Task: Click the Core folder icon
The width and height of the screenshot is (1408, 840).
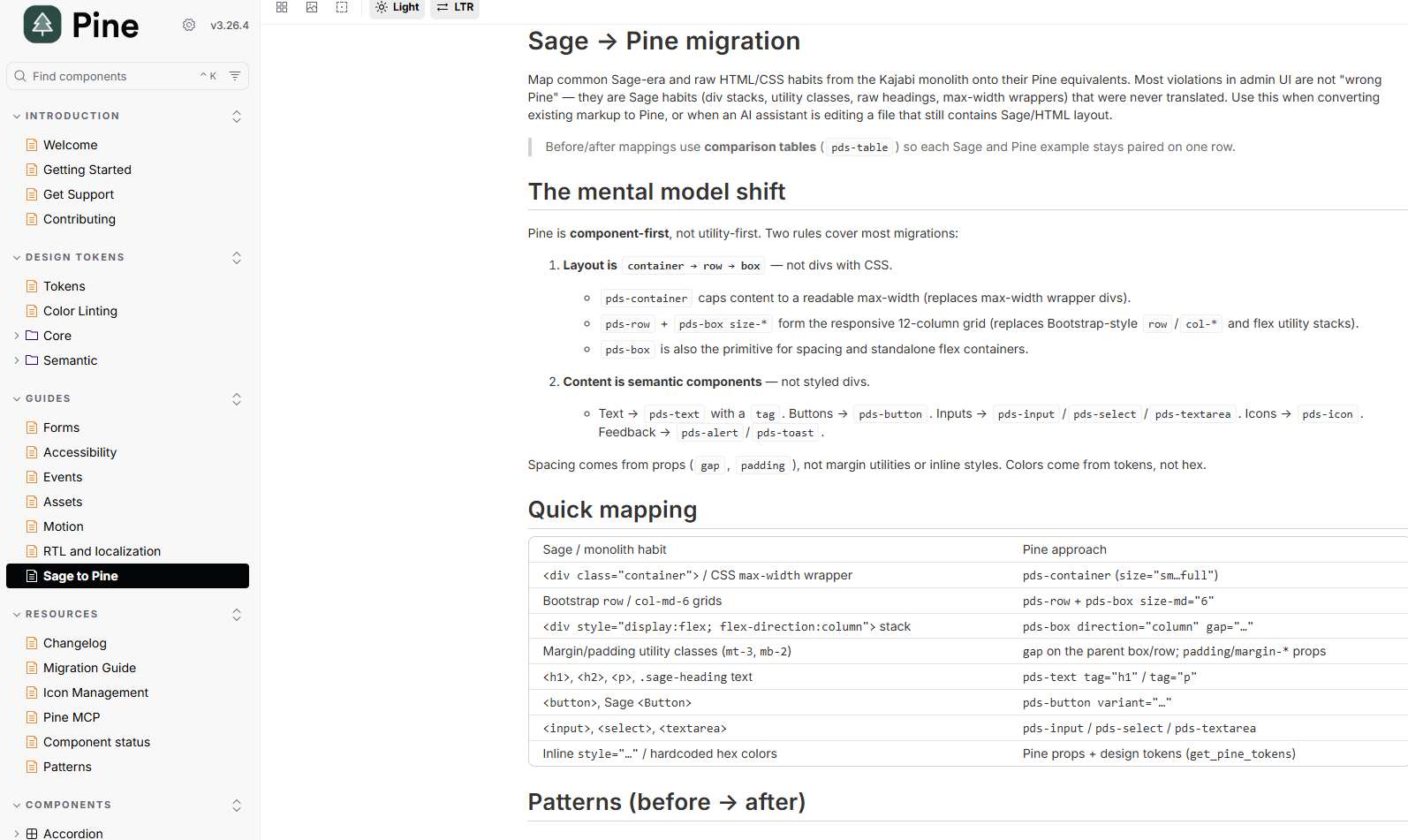Action: click(32, 336)
